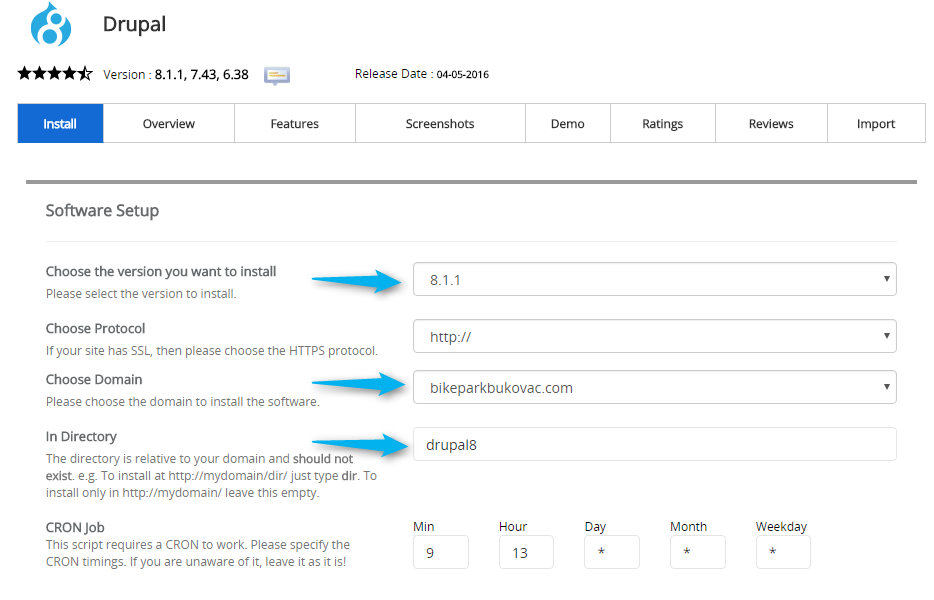Click the In Directory field containing drupal8
934x600 pixels.
tap(655, 444)
